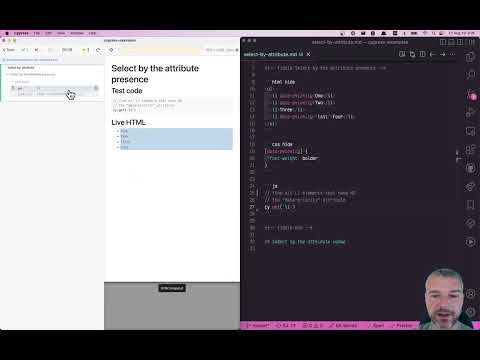480x360 pixels.
Task: Open VS Code Accounts icon
Action: (470, 294)
